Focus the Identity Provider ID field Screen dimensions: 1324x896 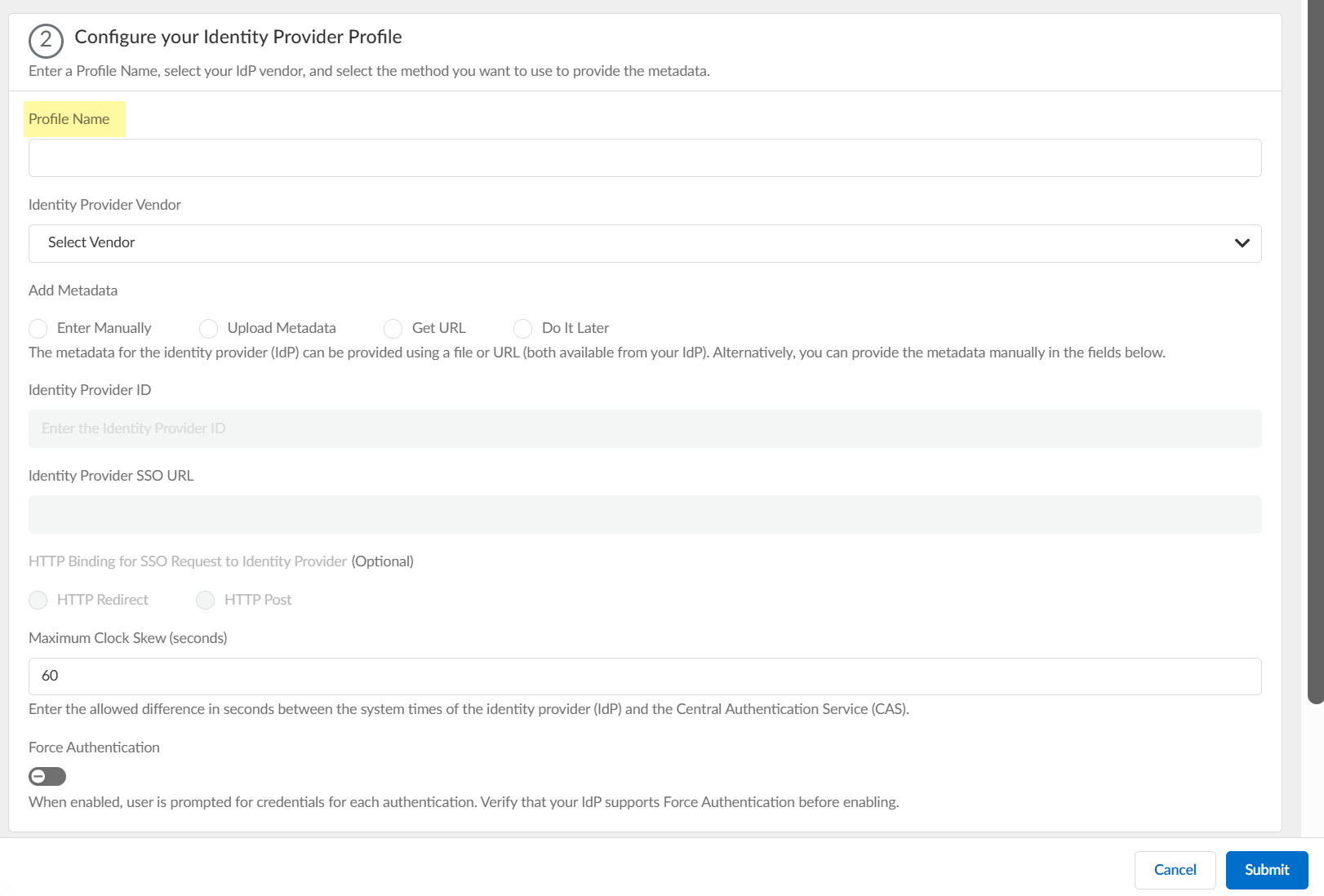[644, 428]
